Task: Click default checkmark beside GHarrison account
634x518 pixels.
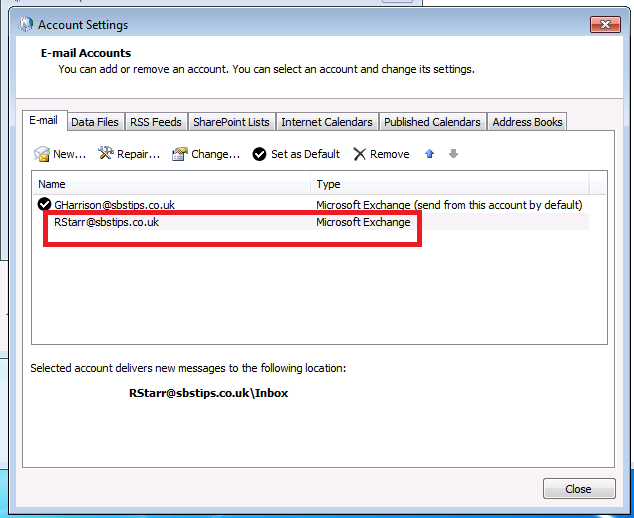Action: point(45,204)
